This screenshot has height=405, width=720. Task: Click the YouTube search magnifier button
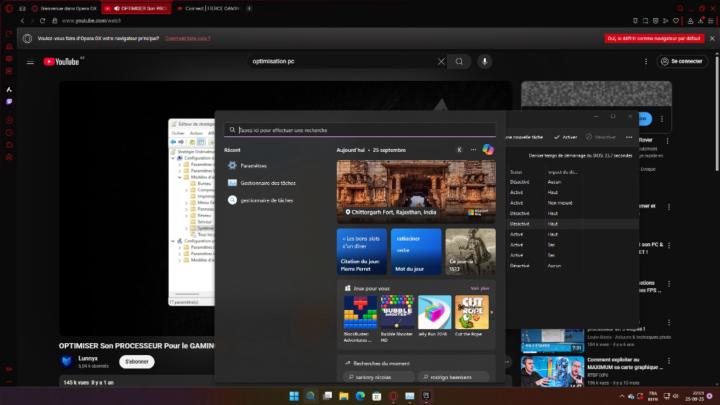[x=460, y=61]
